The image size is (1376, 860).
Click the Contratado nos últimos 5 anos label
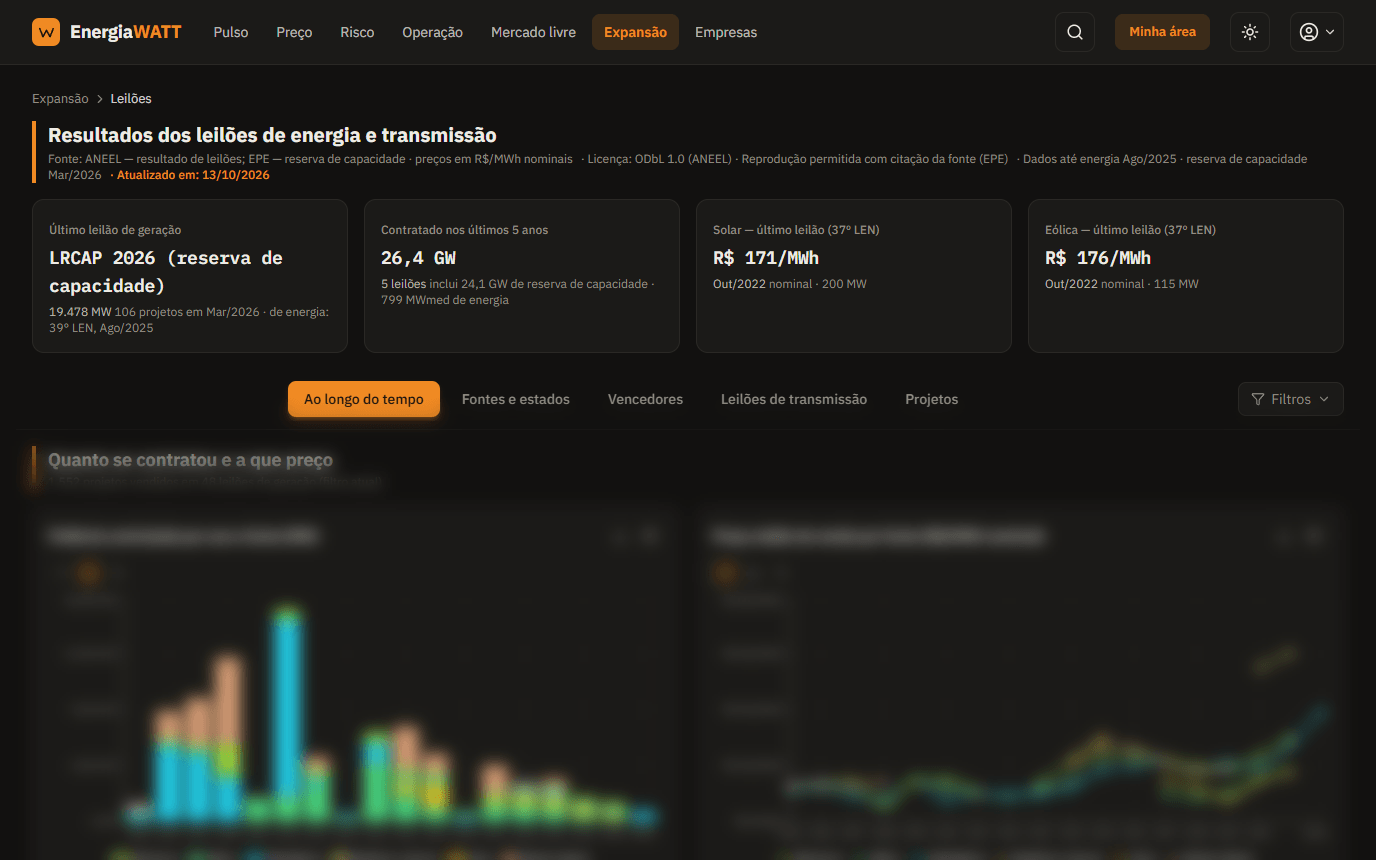465,230
